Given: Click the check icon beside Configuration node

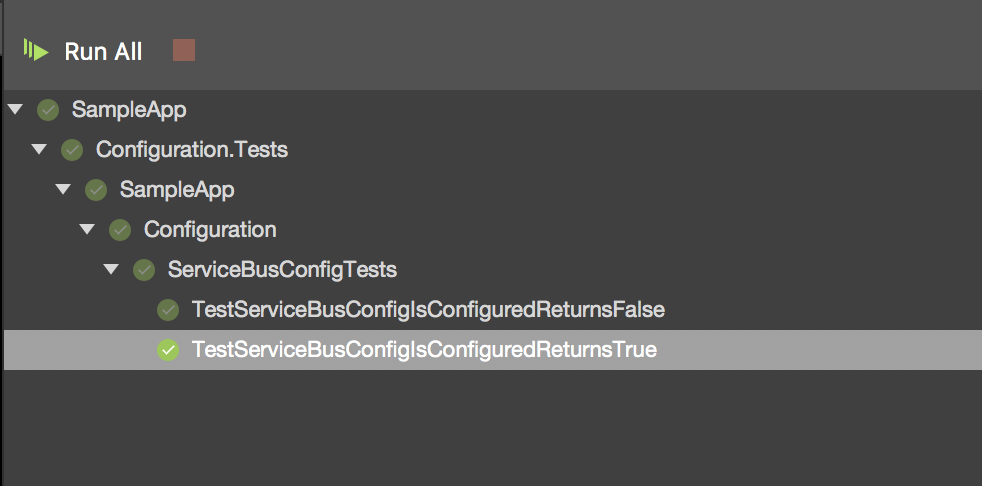Looking at the screenshot, I should coord(120,230).
